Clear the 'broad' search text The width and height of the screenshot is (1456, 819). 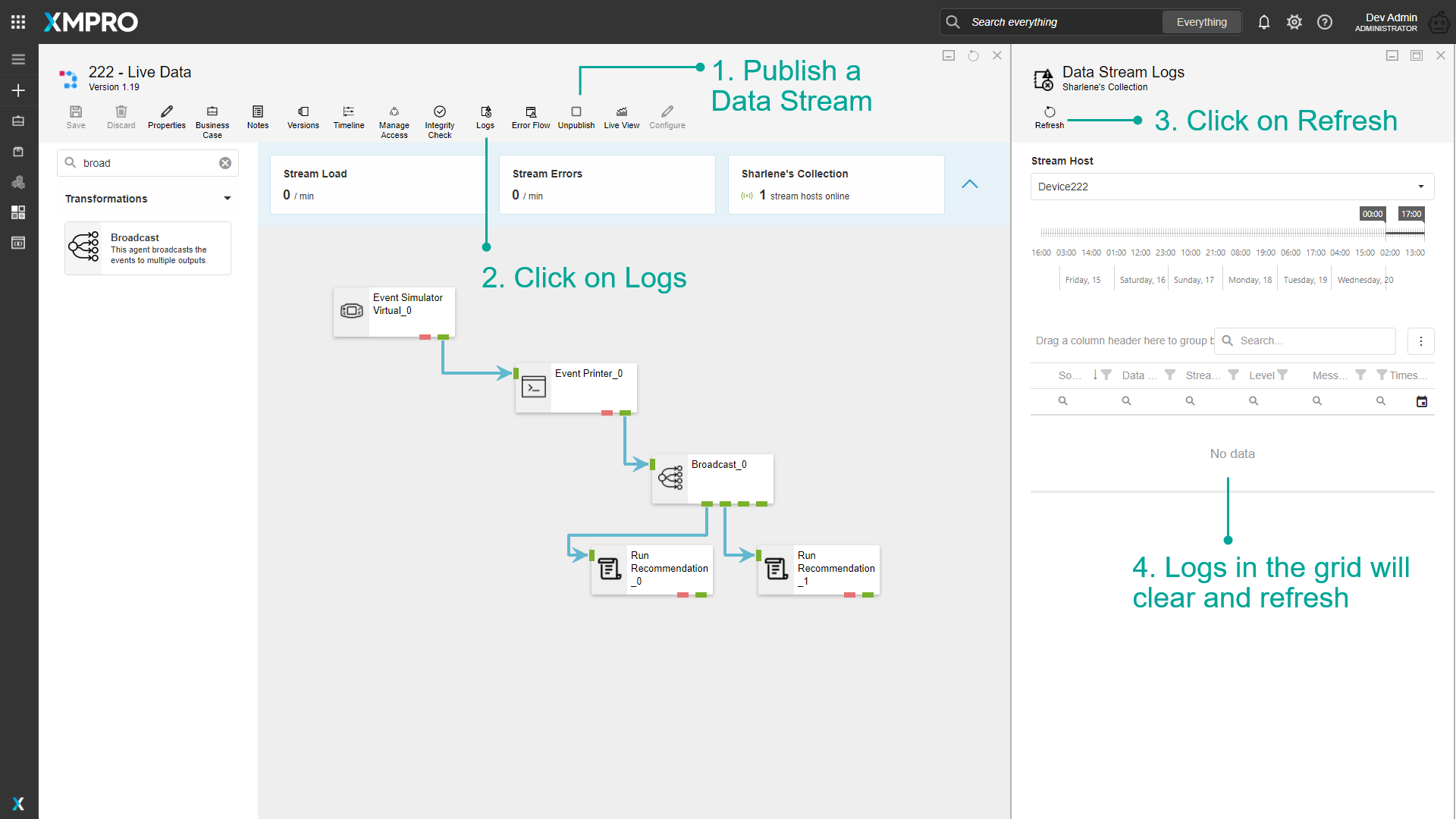tap(225, 163)
